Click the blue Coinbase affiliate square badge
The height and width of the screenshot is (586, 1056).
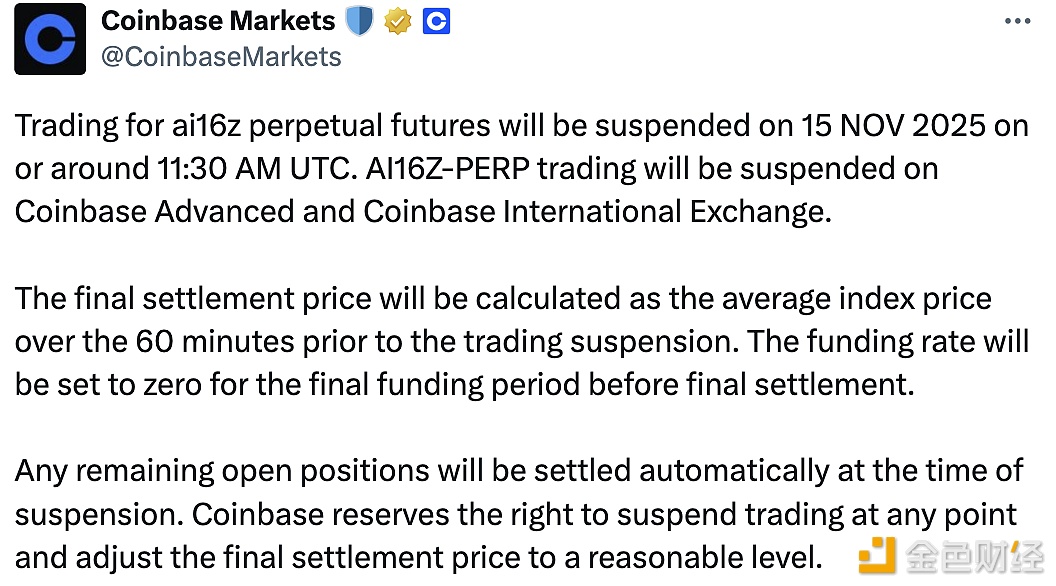[436, 20]
